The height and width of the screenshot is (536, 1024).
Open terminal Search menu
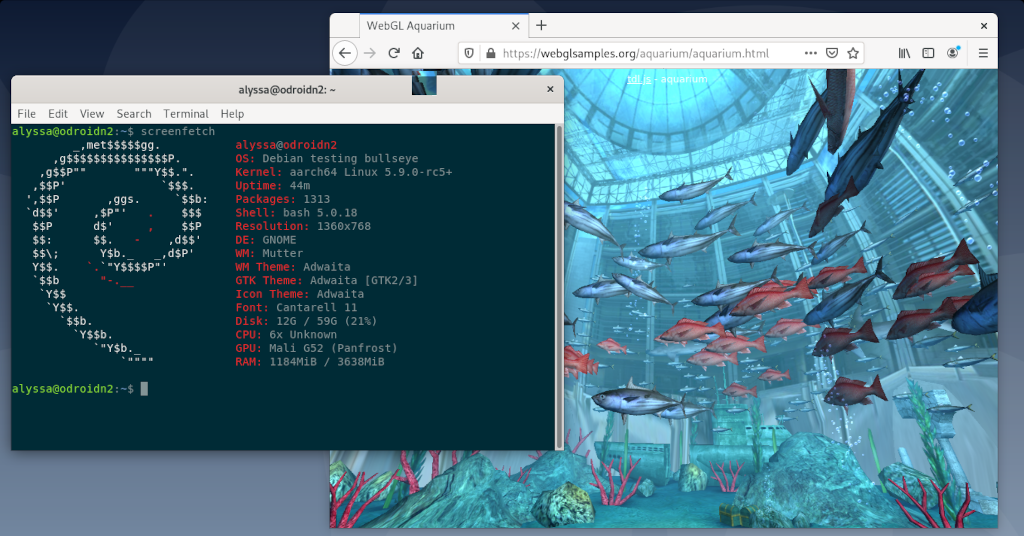(134, 114)
